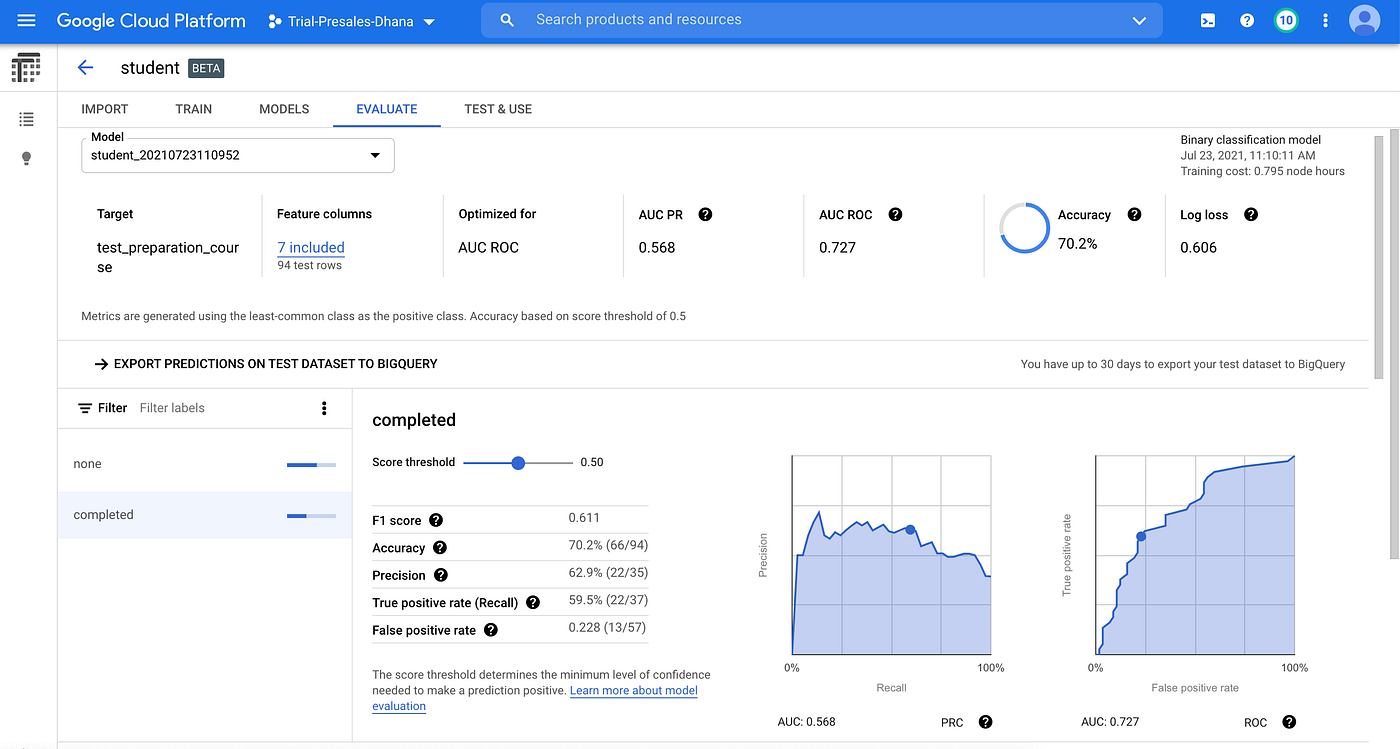Open the Help icon in the top bar
The height and width of the screenshot is (749, 1400).
1246,20
